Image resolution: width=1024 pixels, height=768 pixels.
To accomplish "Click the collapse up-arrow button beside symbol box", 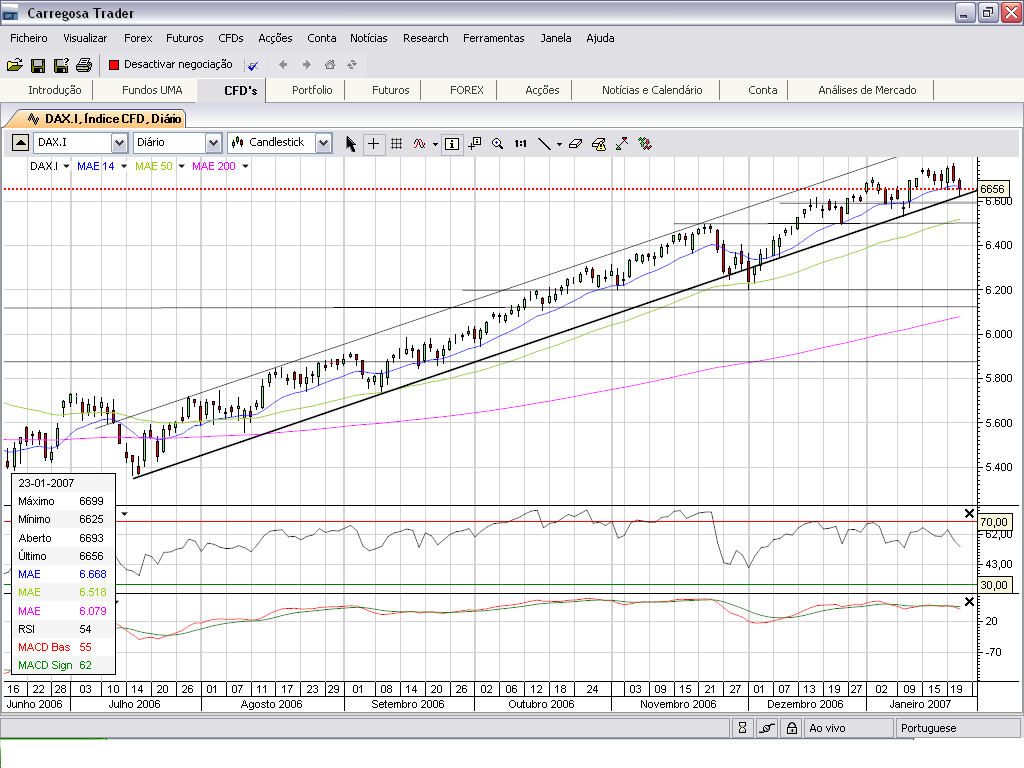I will click(x=20, y=142).
